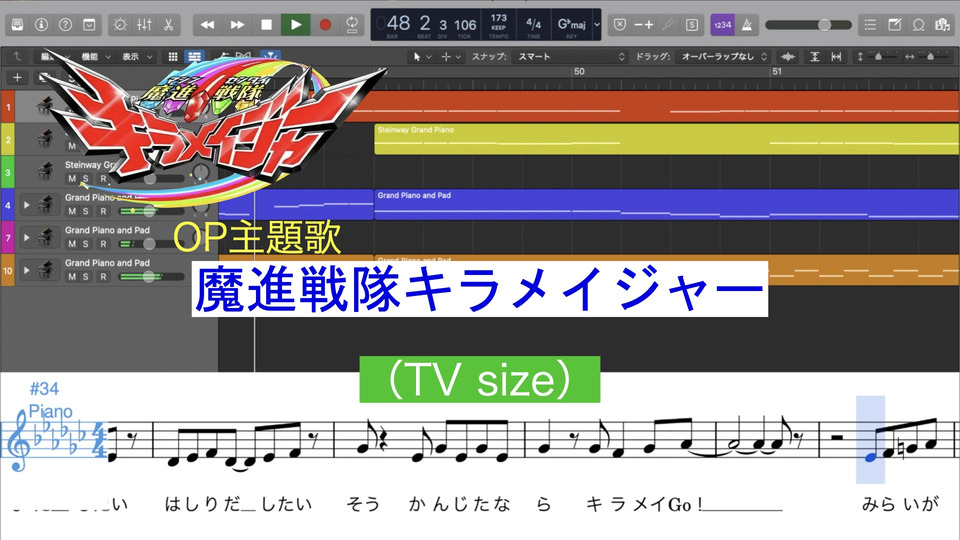This screenshot has height=540, width=960.
Task: Mute track 3 Steinway with M
Action: (x=72, y=179)
